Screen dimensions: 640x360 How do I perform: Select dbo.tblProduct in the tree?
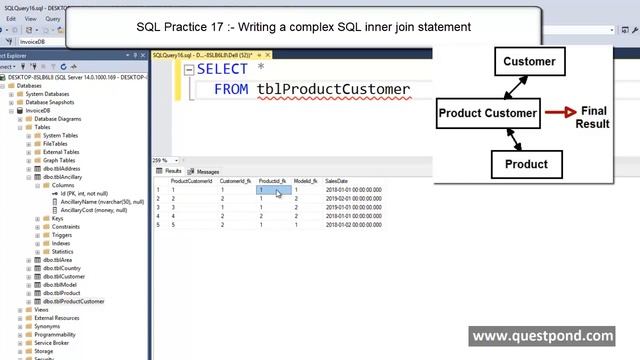(x=62, y=293)
